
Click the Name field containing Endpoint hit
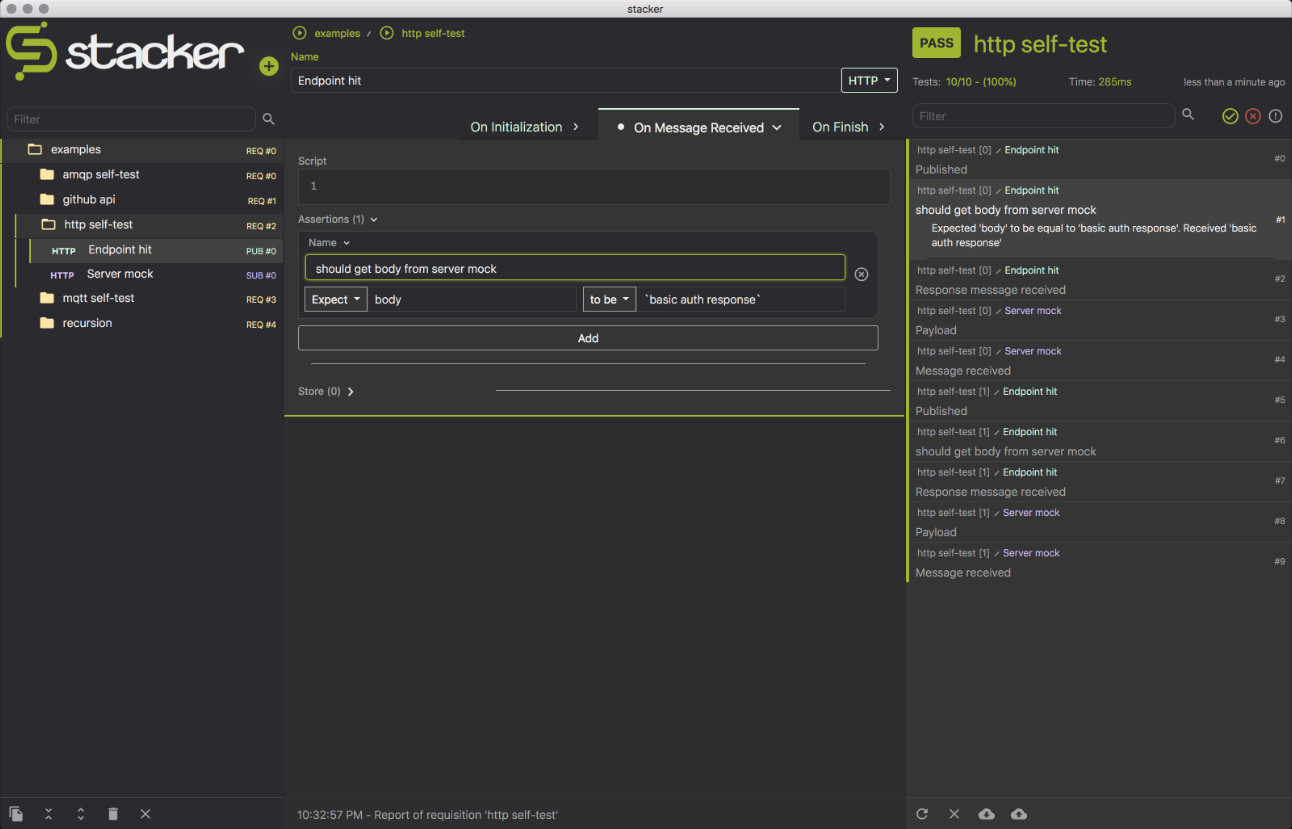(x=566, y=80)
